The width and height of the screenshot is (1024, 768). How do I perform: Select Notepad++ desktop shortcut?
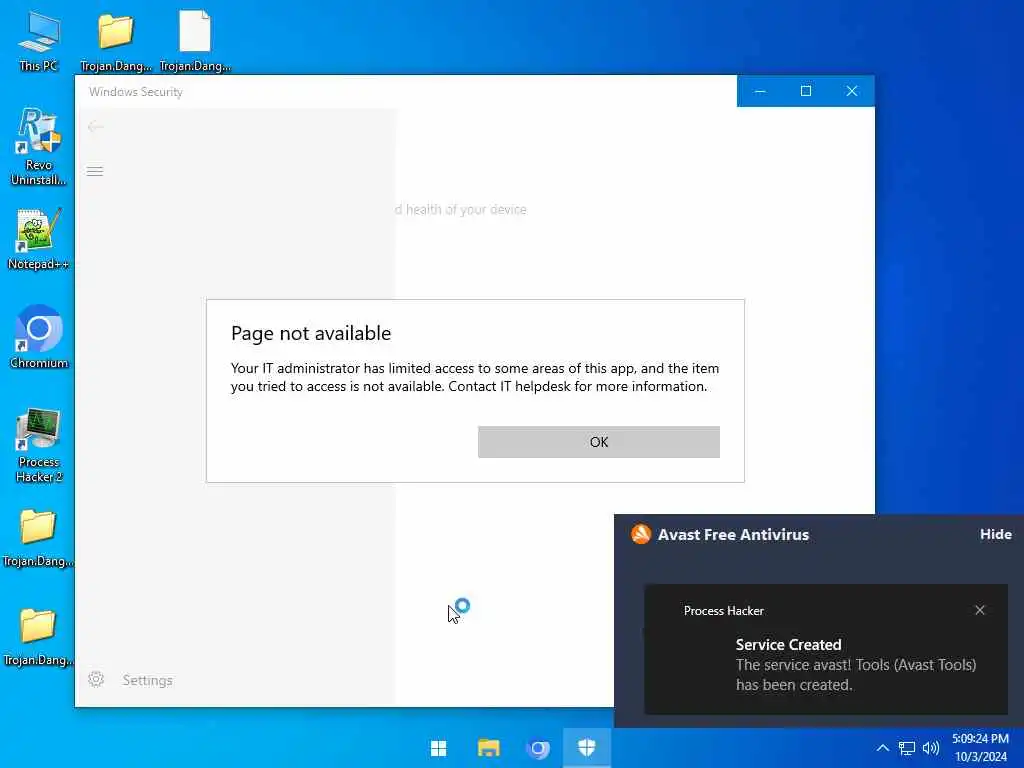click(38, 240)
